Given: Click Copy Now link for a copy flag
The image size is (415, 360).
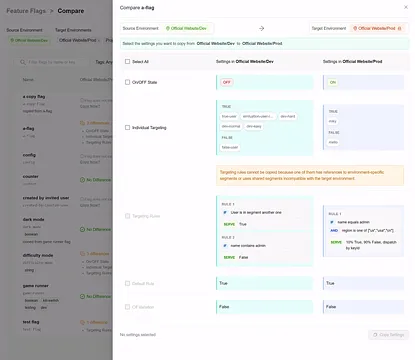Looking at the screenshot, I should 90,106.
